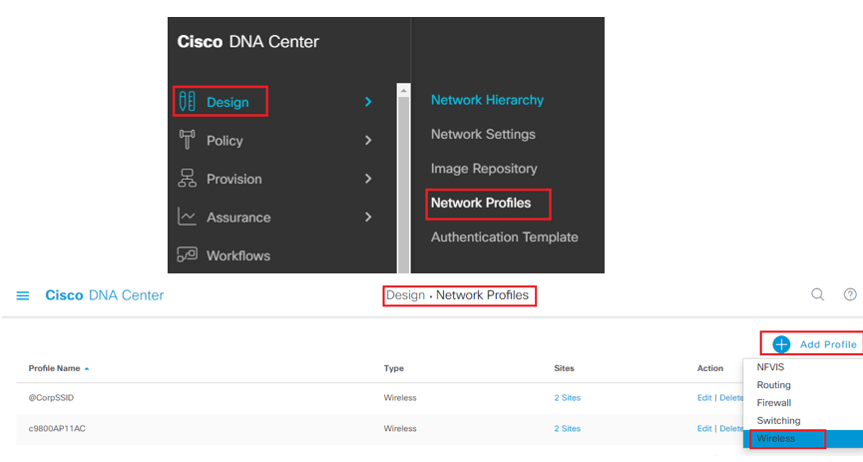Expand the Policy submenu chevron

pyautogui.click(x=368, y=140)
